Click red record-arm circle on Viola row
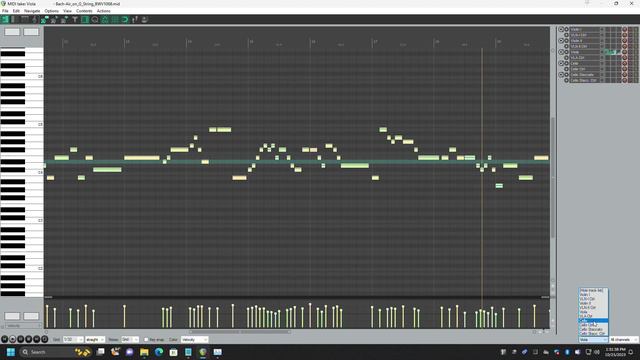Screen dimensions: 640x360 [x=624, y=52]
